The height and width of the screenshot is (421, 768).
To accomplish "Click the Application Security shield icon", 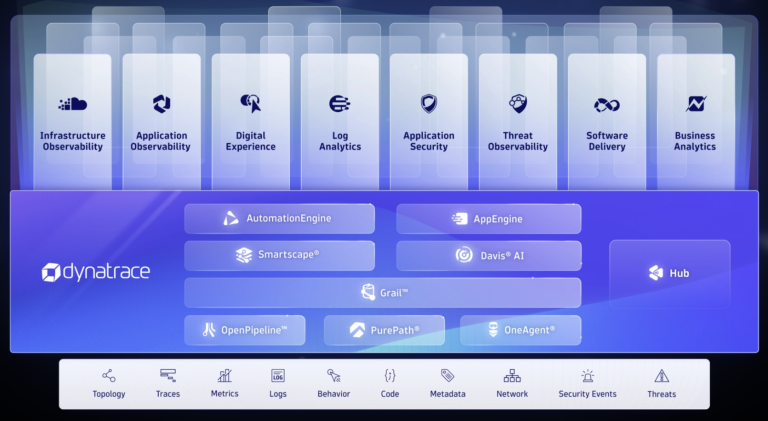I will point(429,103).
